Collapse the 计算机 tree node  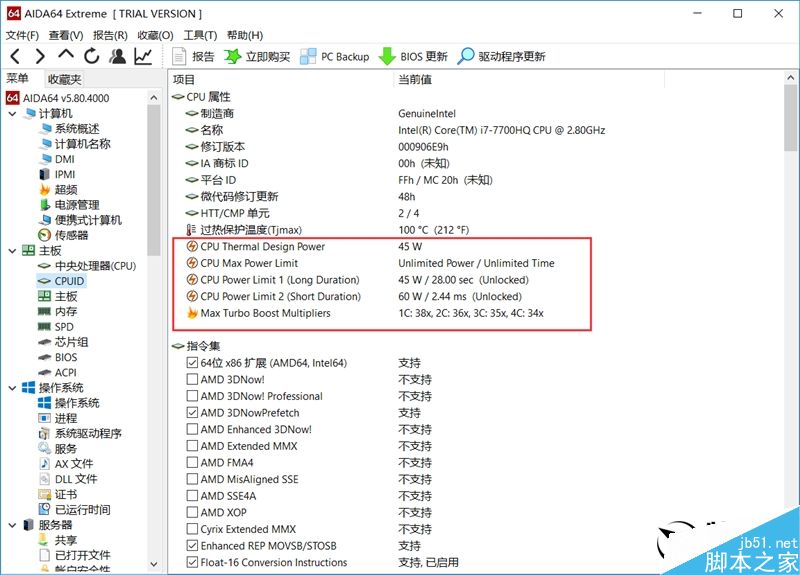tap(13, 113)
